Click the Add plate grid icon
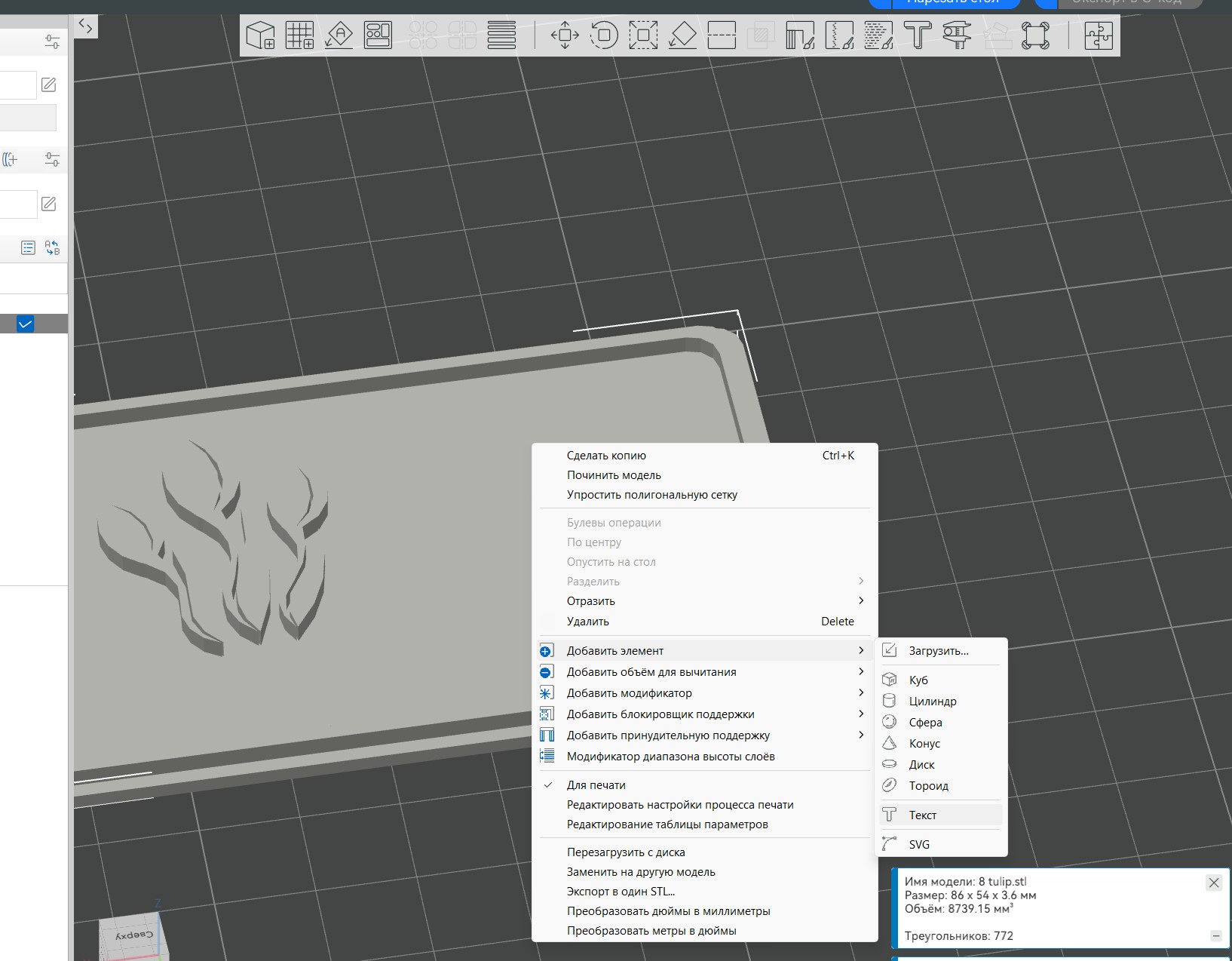Image resolution: width=1232 pixels, height=961 pixels. point(300,35)
